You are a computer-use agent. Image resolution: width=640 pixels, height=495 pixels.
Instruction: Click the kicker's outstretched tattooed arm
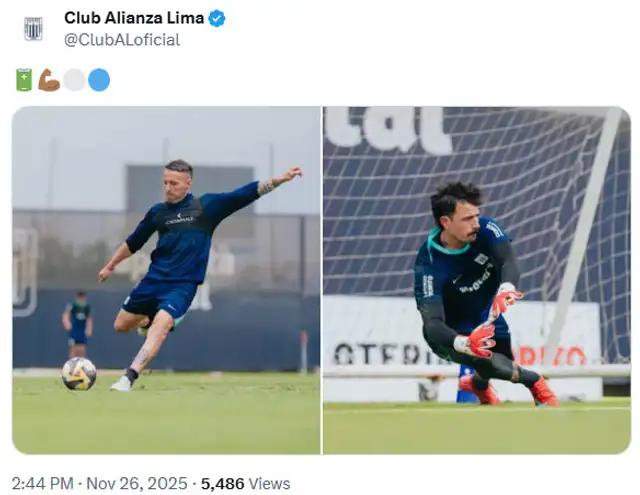point(280,180)
